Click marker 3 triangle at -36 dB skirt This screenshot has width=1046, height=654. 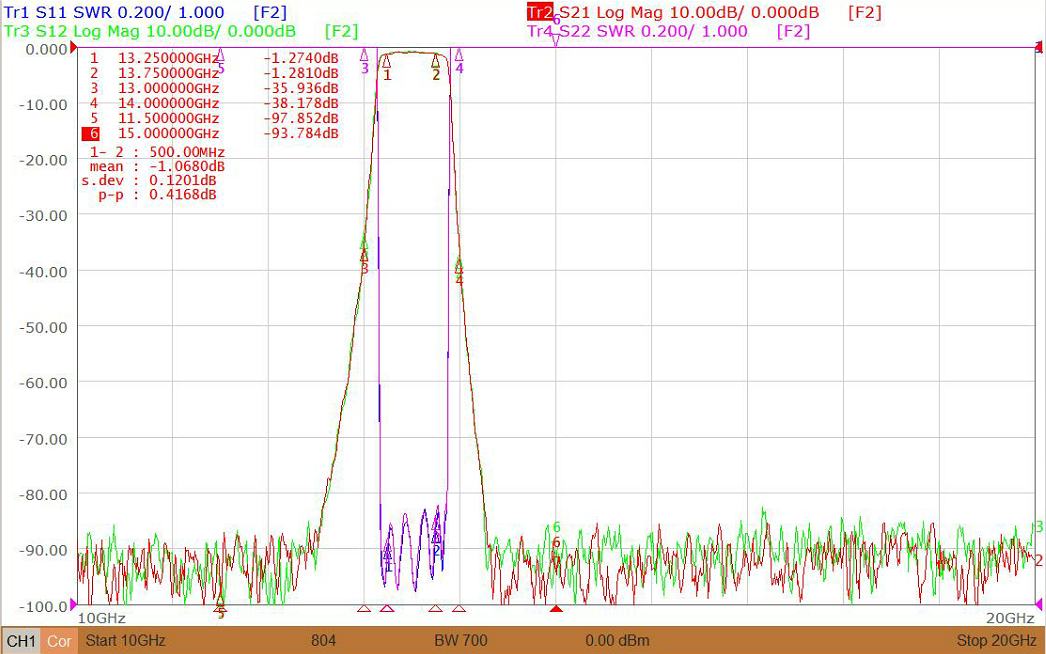point(364,255)
